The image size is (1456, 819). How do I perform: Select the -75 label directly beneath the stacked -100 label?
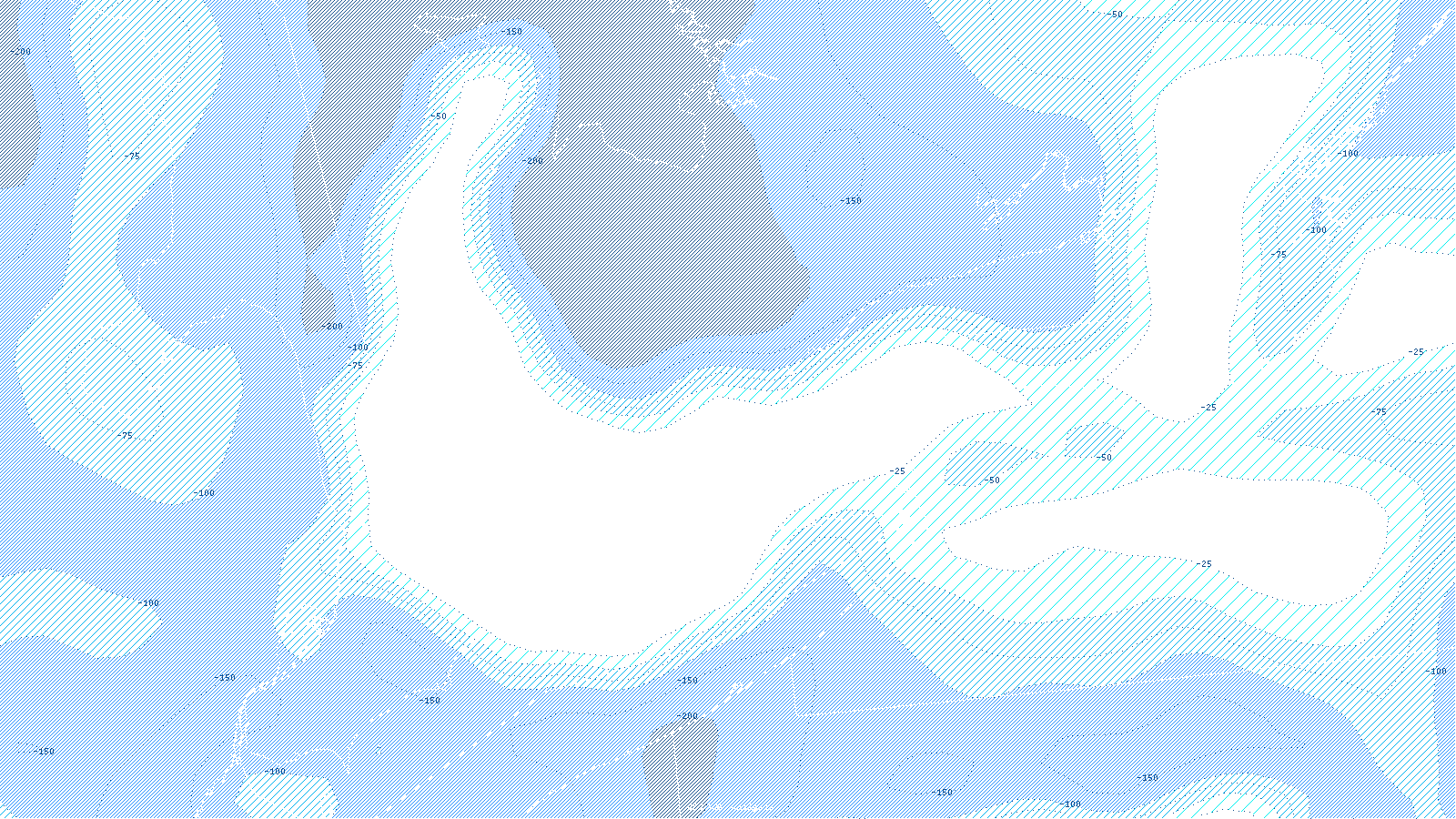[x=355, y=366]
